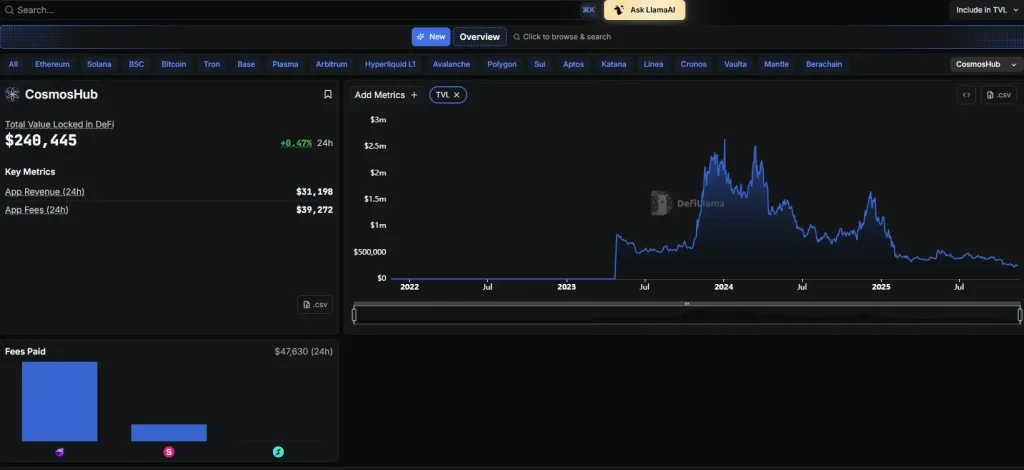This screenshot has height=470, width=1024.
Task: Click the purple protocol icon under Fees Paid
Action: 59,452
